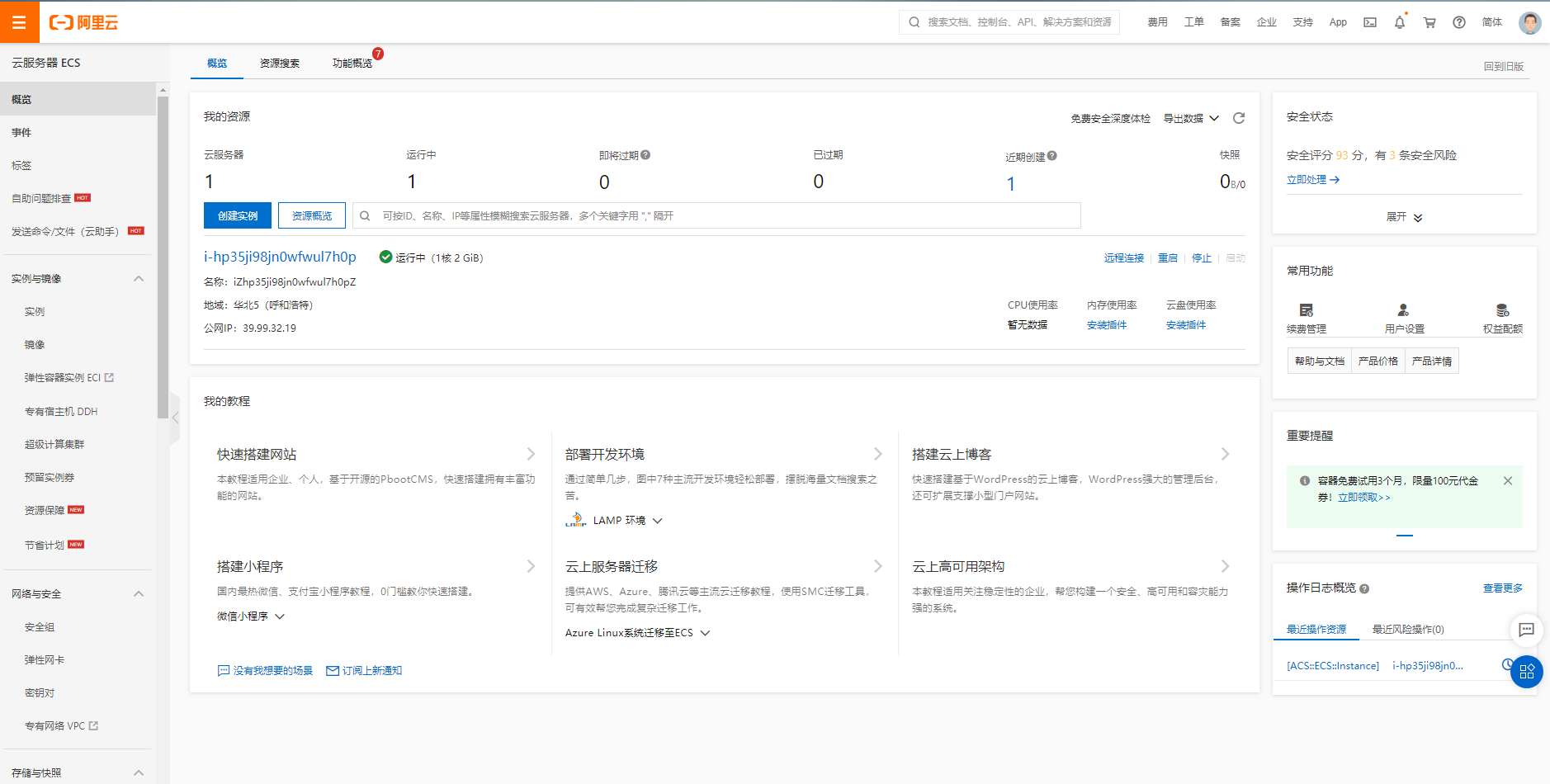Click the 资源概览 button
Image resolution: width=1550 pixels, height=784 pixels.
pos(312,215)
